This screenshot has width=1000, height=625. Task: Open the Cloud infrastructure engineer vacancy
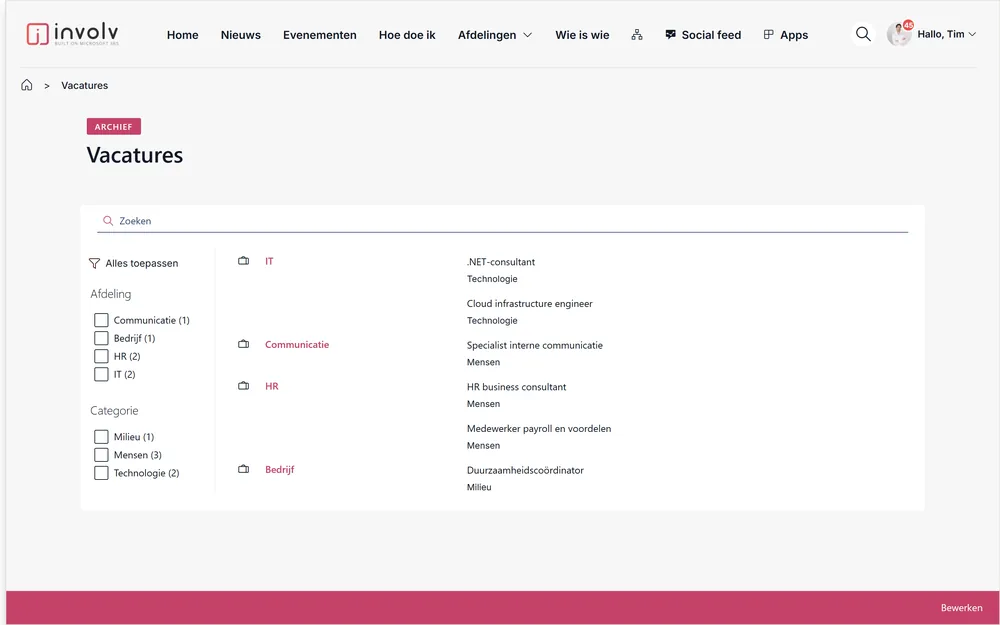[x=529, y=304]
